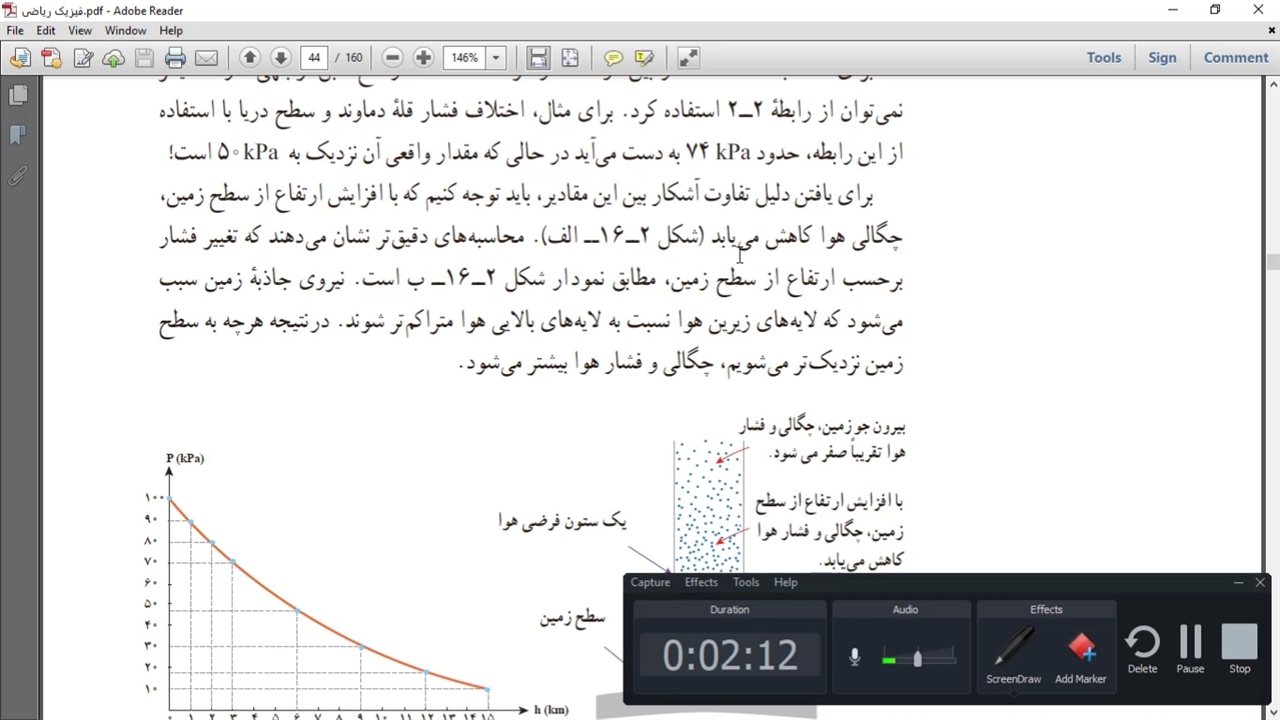Open the recorder's Capture menu

tap(650, 582)
